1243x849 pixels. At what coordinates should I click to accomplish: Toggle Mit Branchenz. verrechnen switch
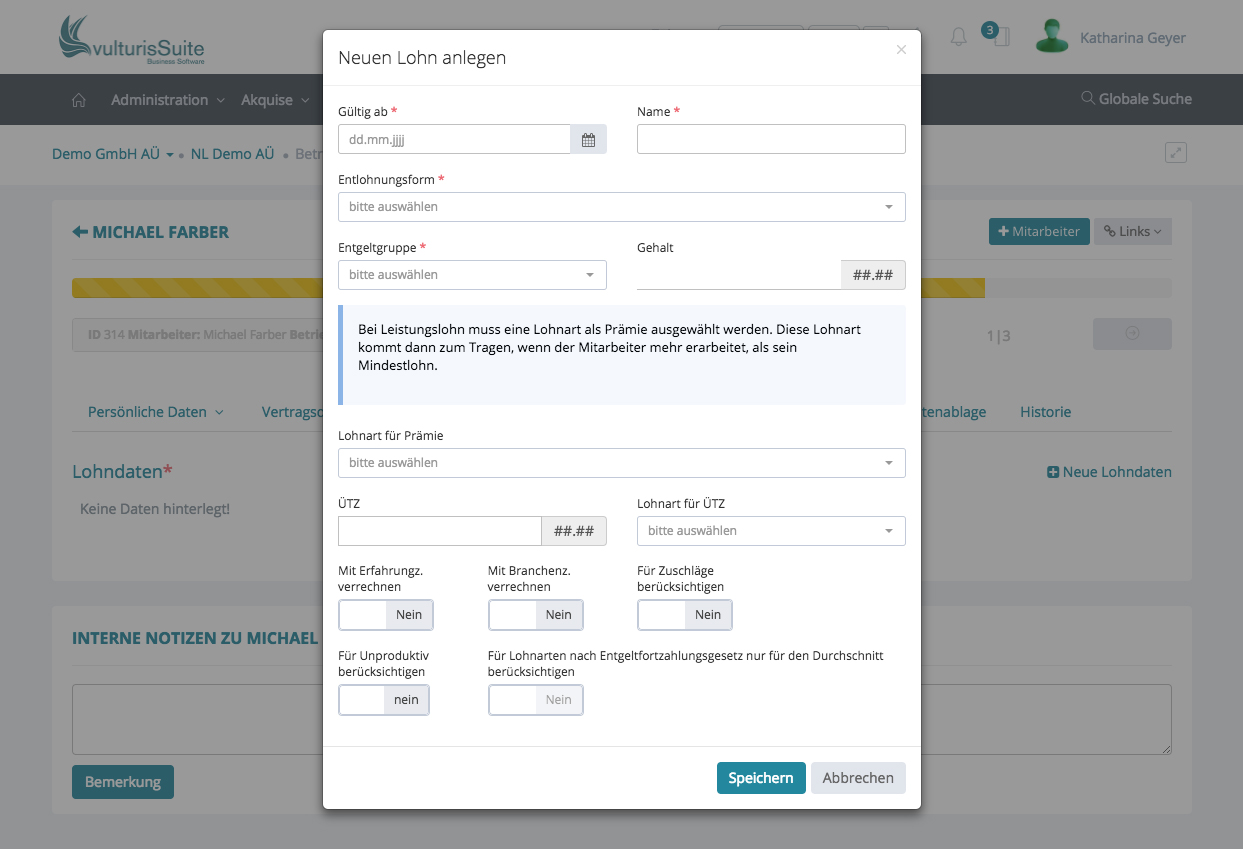click(x=535, y=615)
